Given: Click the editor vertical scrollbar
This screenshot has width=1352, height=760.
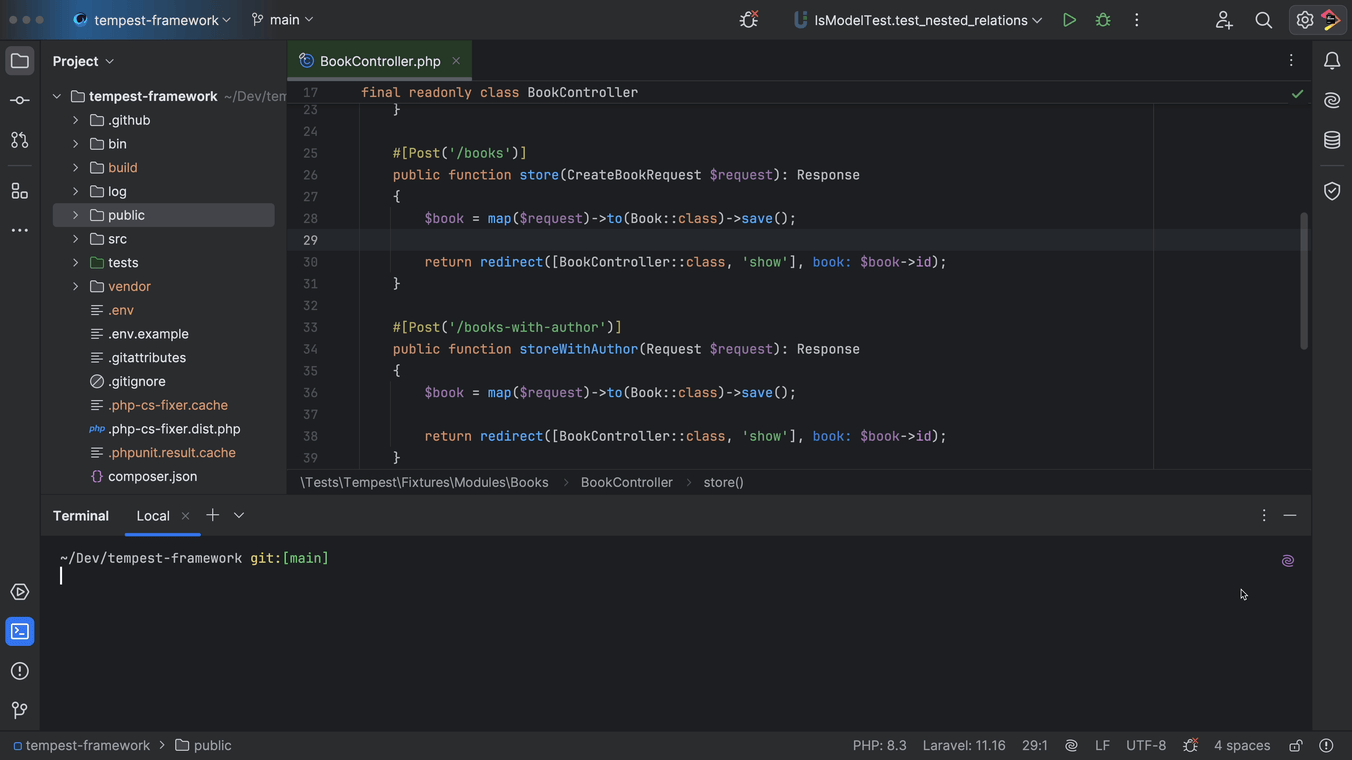Looking at the screenshot, I should [1304, 280].
